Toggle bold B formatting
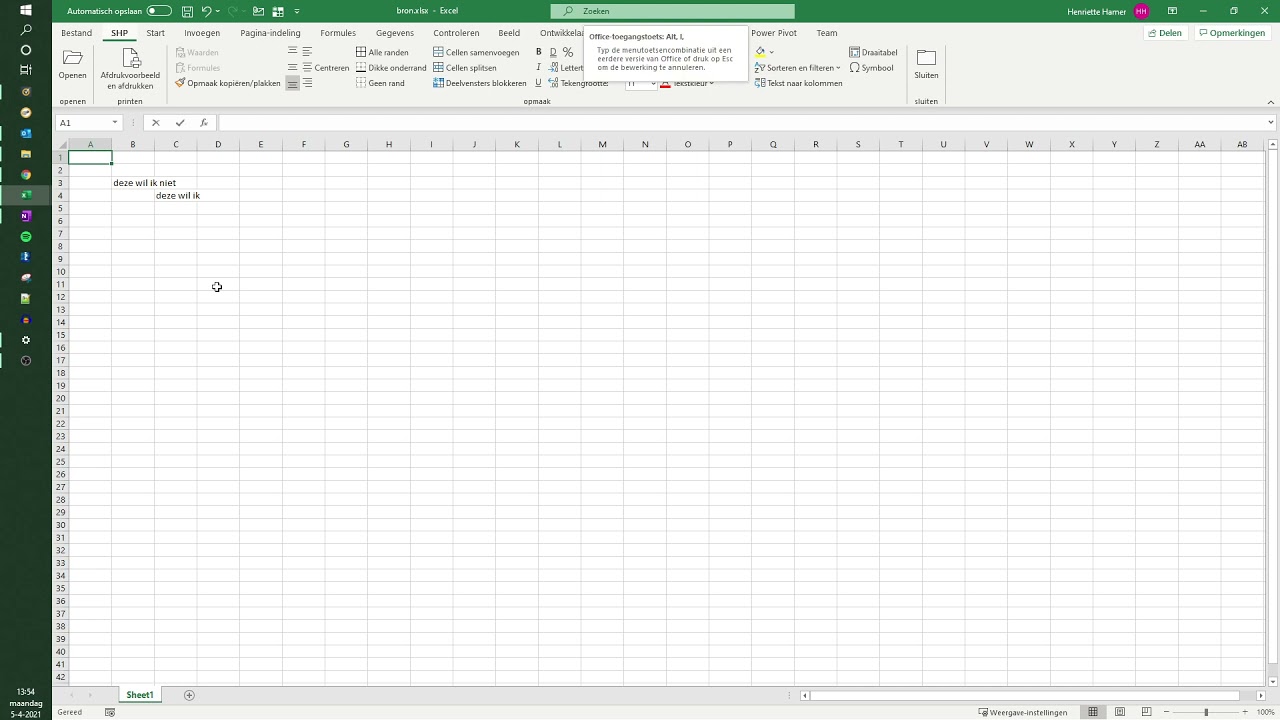Viewport: 1280px width, 720px height. [x=538, y=52]
